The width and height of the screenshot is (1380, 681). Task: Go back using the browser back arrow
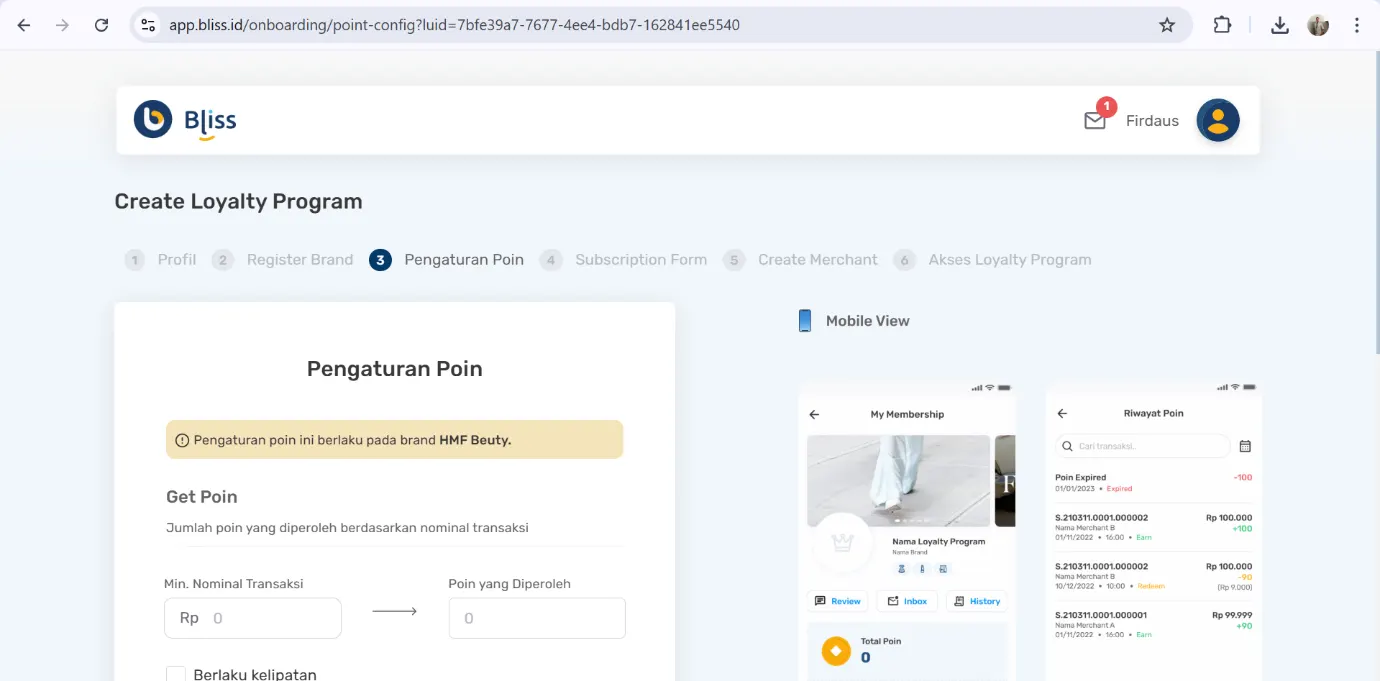[24, 25]
